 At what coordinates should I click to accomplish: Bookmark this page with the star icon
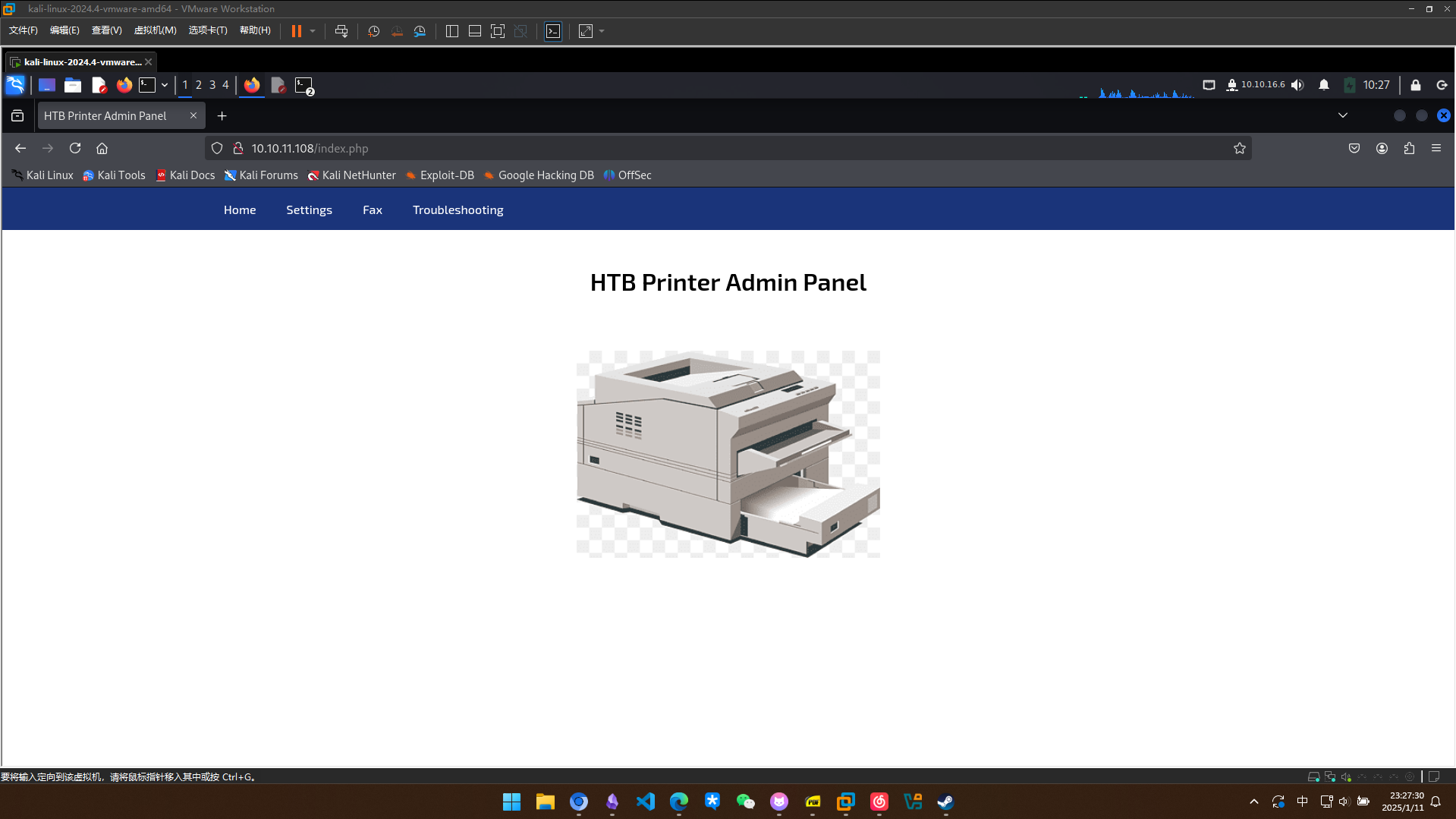point(1239,148)
